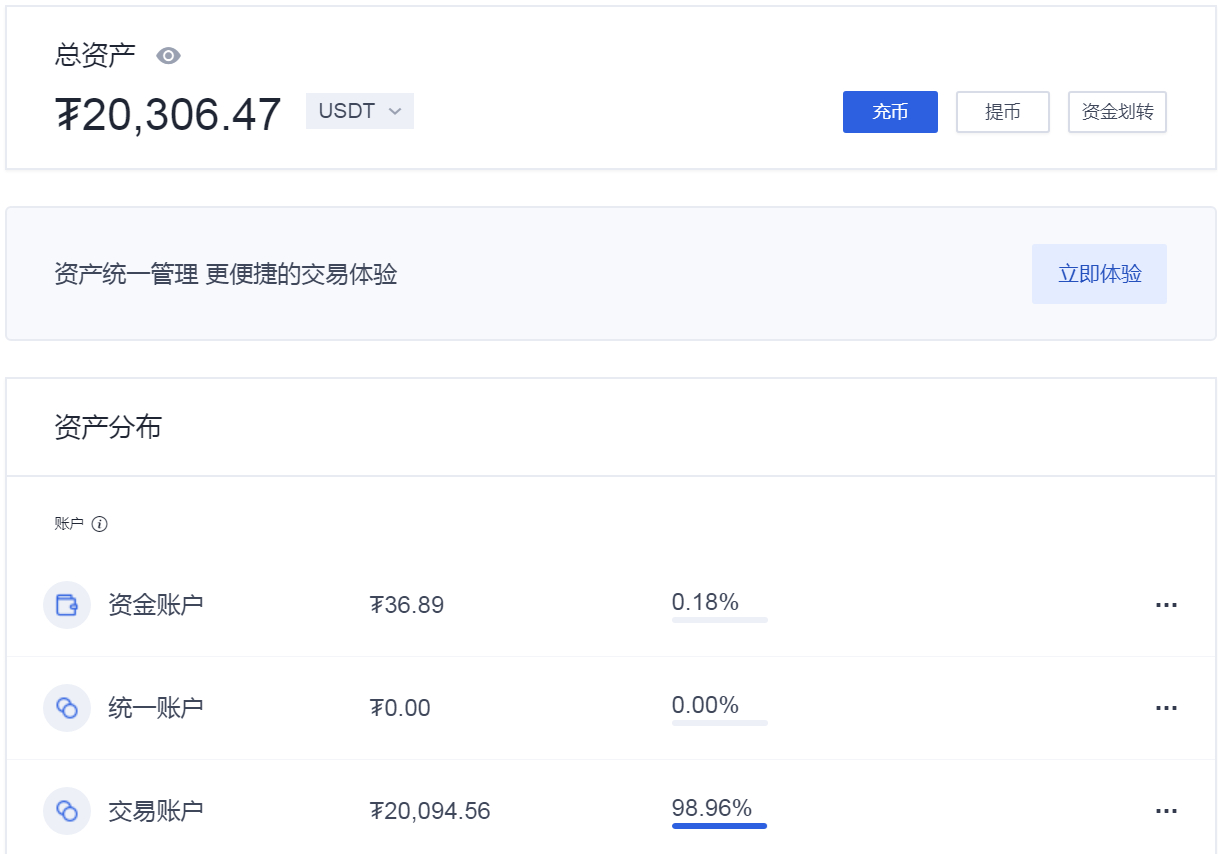Click the info icon next to 账户

tap(99, 524)
